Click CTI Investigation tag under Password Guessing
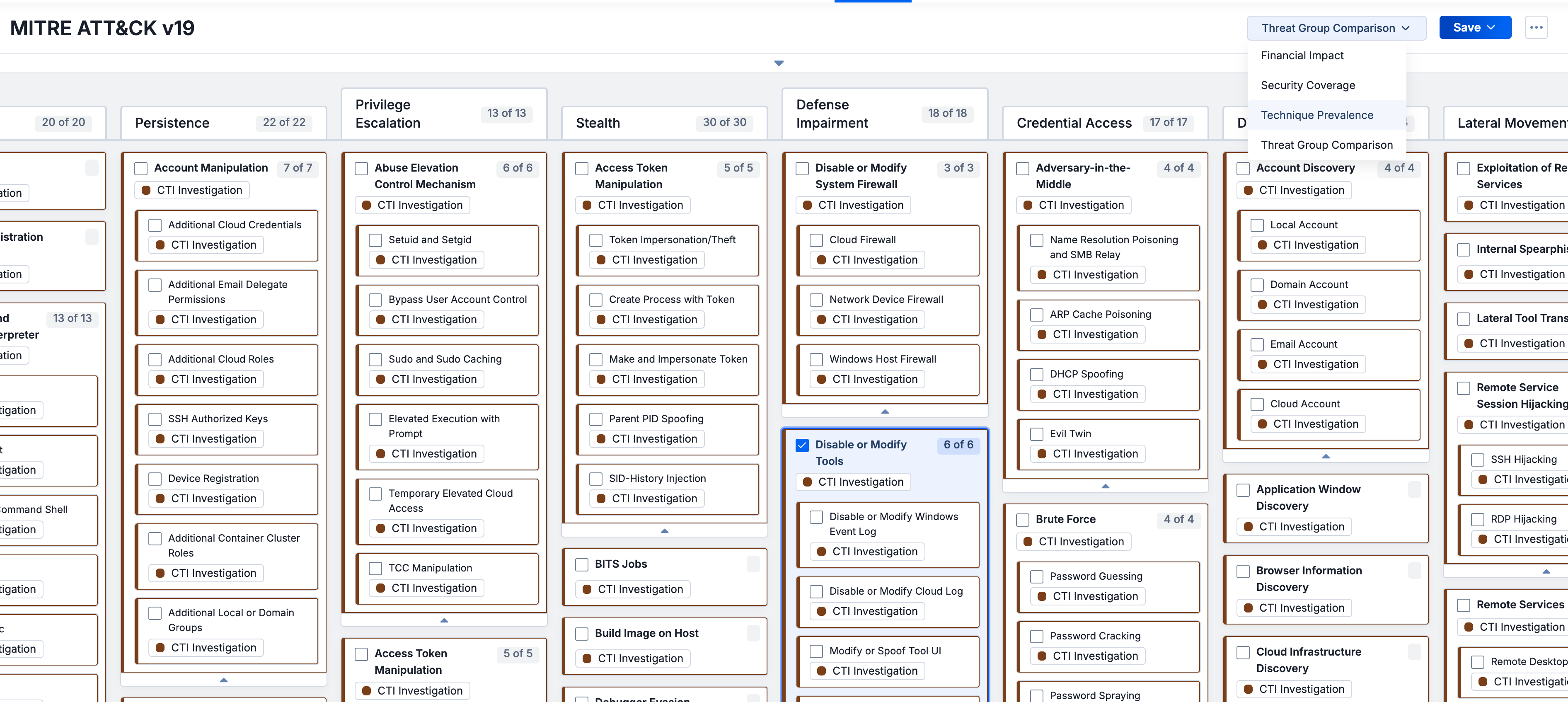This screenshot has width=1568, height=702. (1088, 597)
